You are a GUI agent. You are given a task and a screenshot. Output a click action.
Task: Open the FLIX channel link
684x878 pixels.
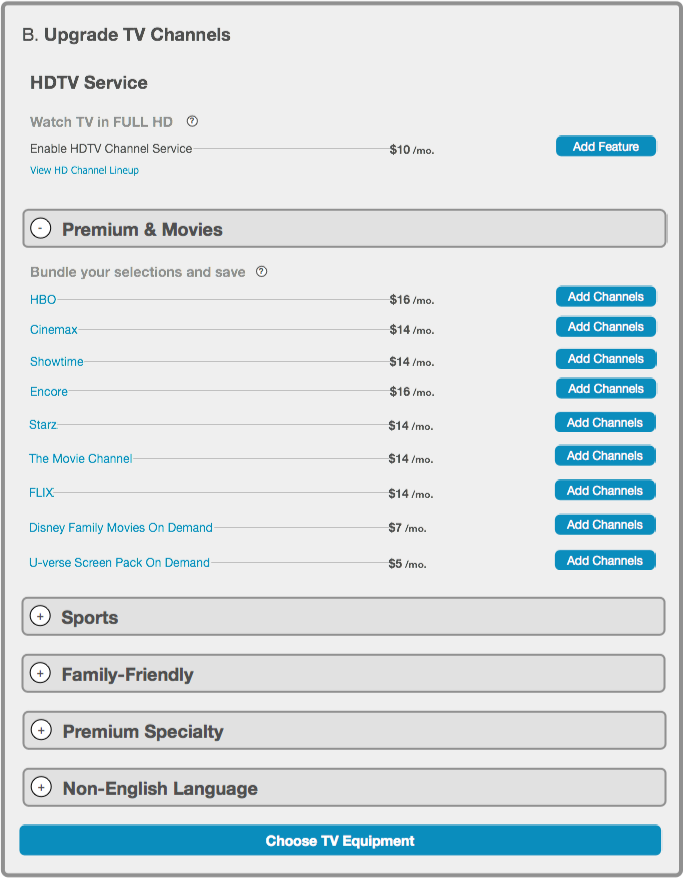pyautogui.click(x=41, y=493)
